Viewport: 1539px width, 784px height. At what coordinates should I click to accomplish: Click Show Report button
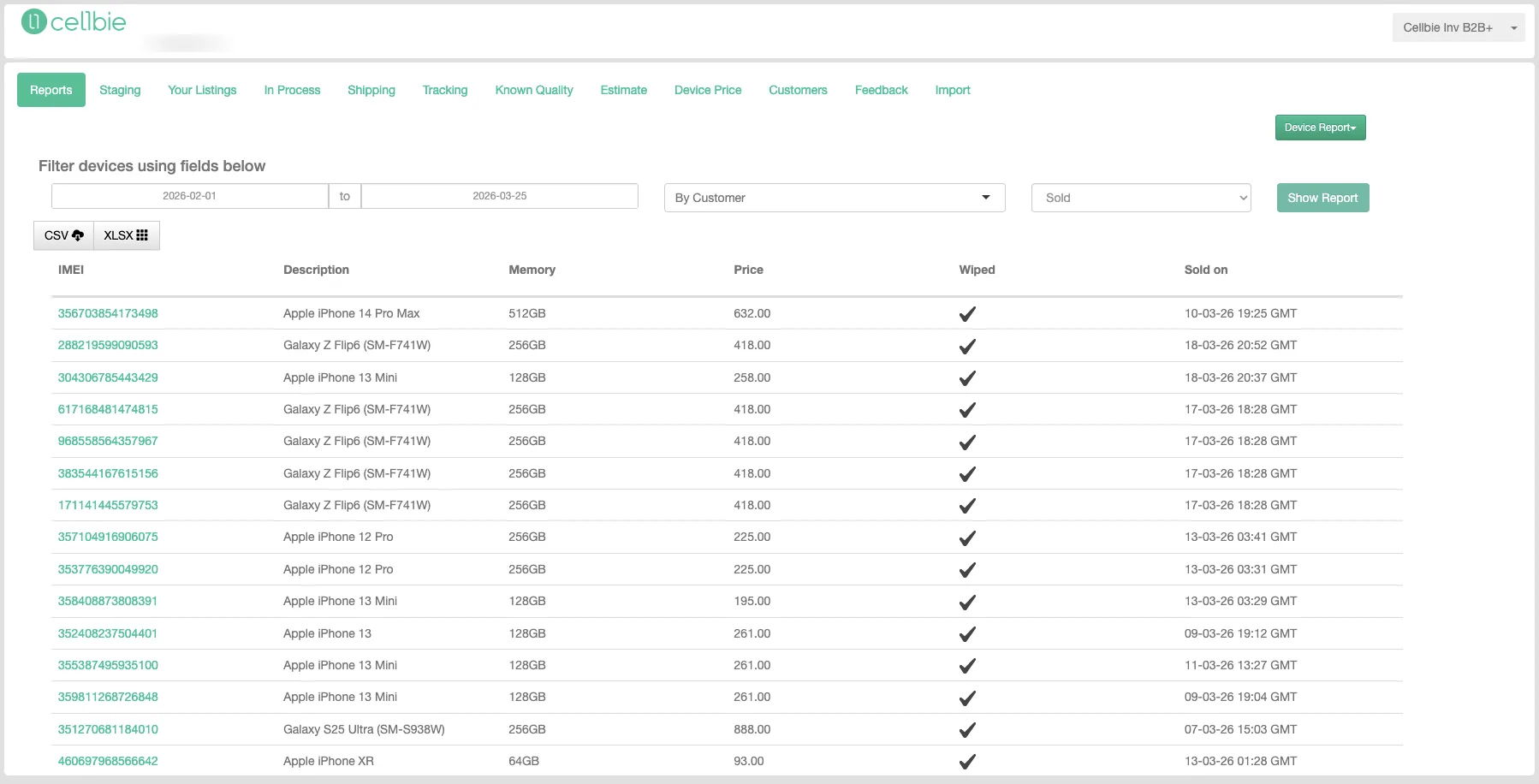(1322, 198)
